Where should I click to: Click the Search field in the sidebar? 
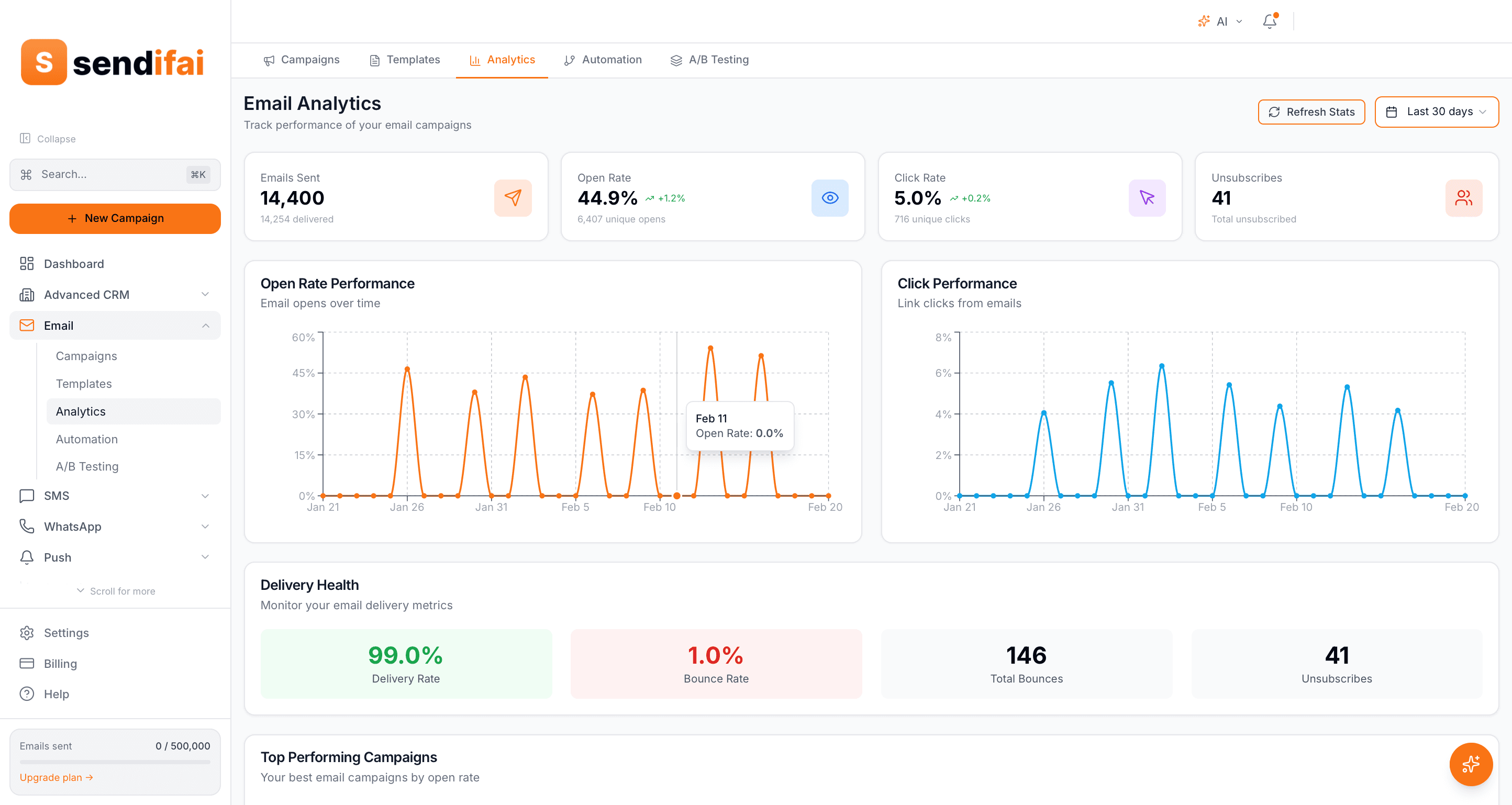coord(115,174)
